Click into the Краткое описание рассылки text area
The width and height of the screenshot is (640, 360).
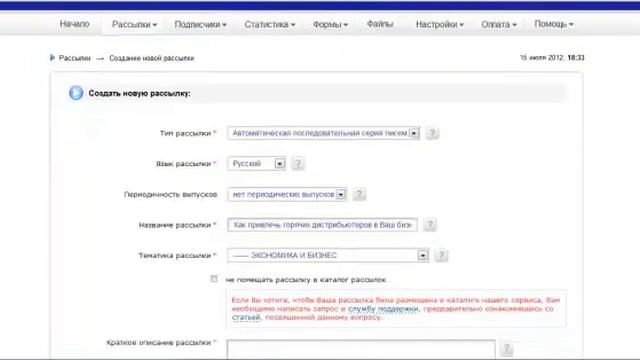coord(361,349)
